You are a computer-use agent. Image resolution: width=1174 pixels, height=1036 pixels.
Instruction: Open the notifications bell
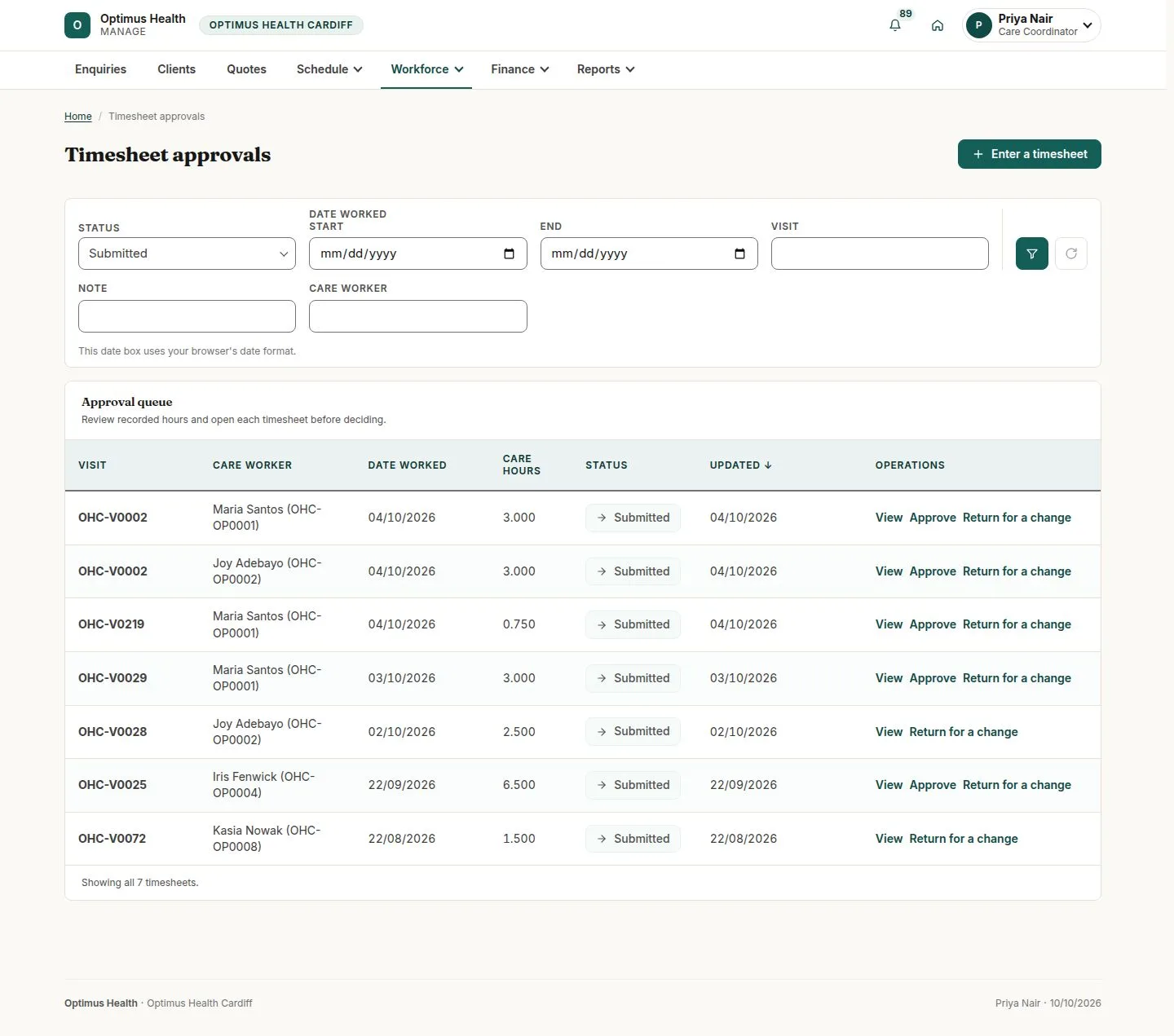[x=895, y=25]
